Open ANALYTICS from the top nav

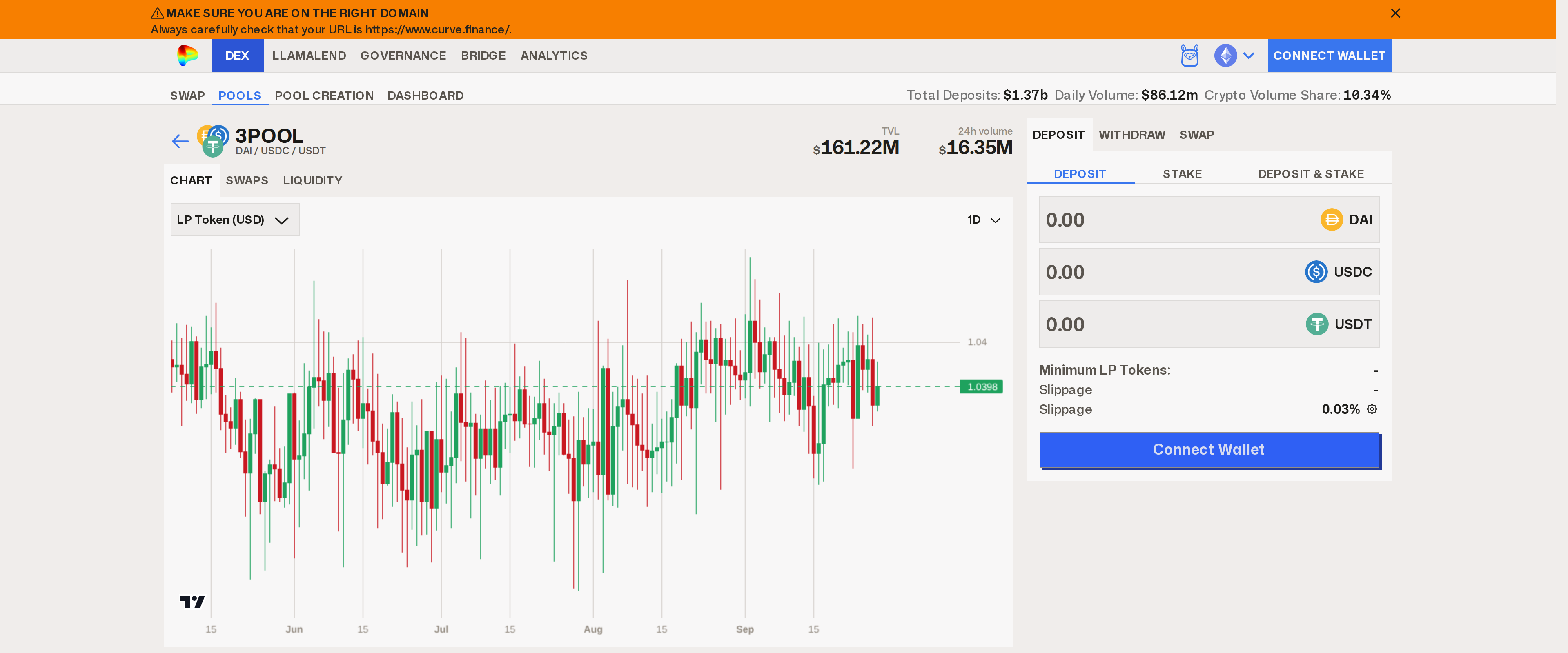554,56
